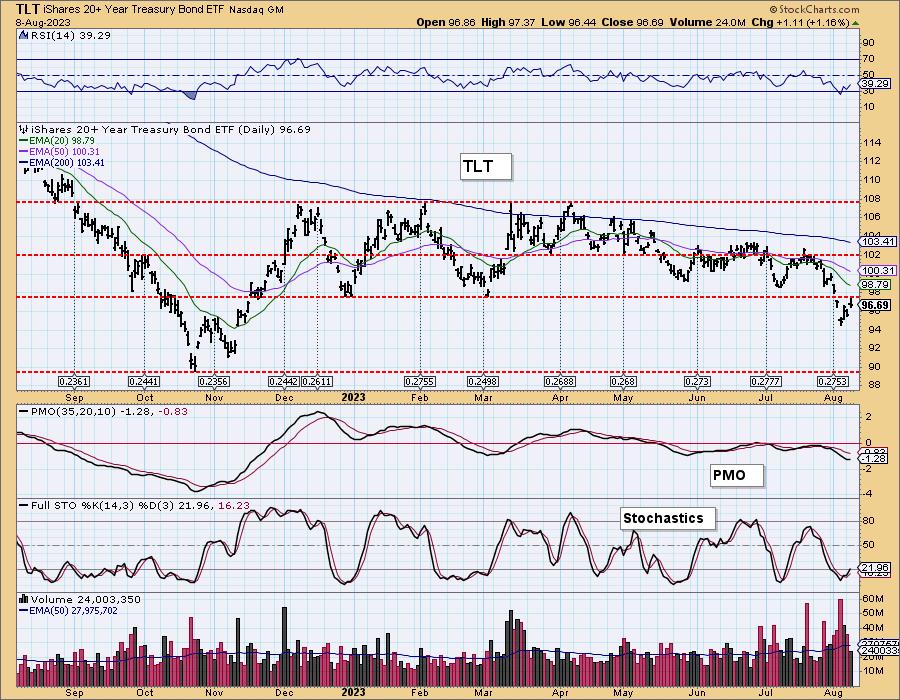Viewport: 900px width, 700px height.
Task: Click the 0.2611 label
Action: click(317, 382)
